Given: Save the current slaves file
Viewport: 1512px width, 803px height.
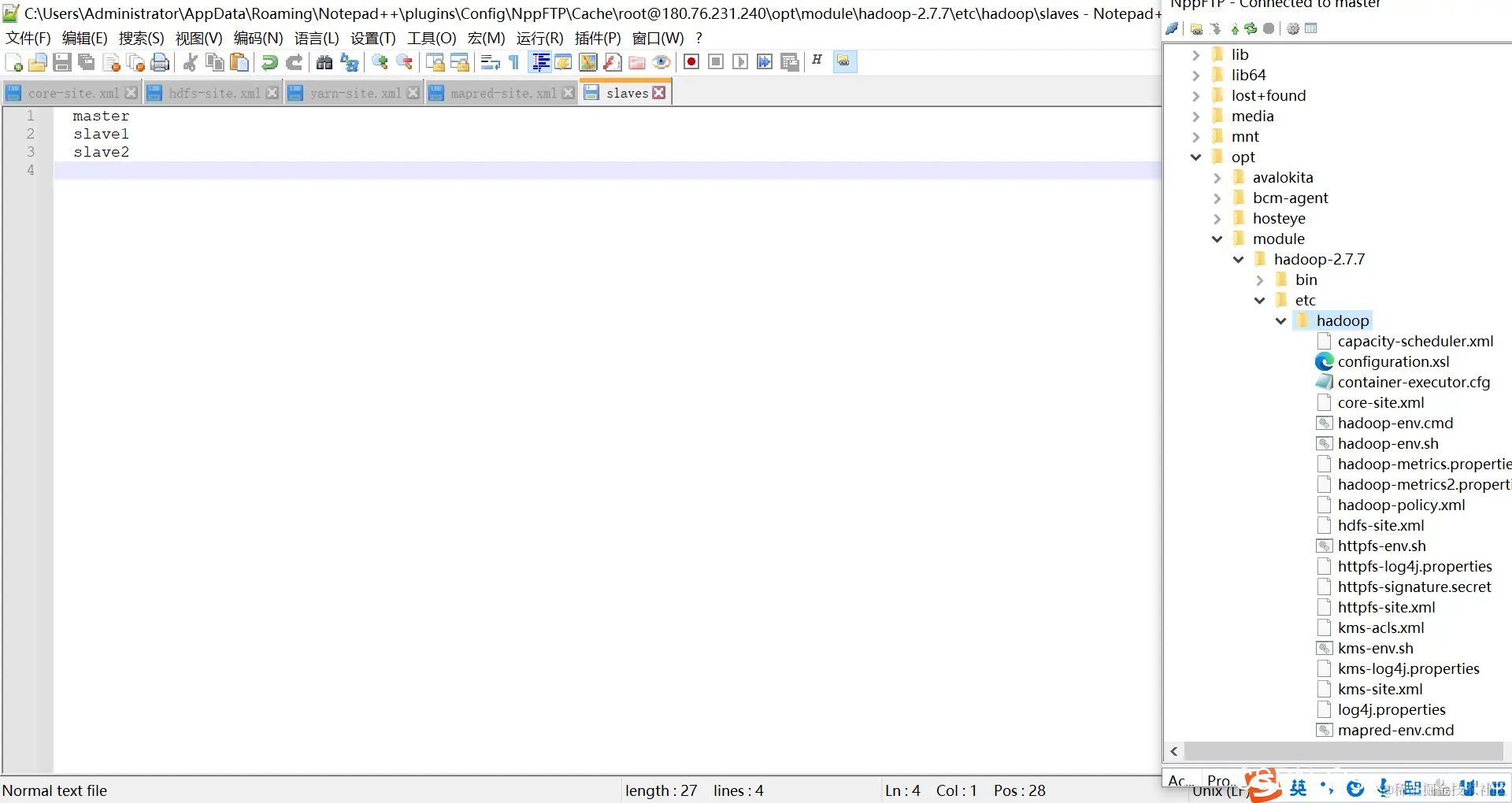Looking at the screenshot, I should [x=61, y=62].
